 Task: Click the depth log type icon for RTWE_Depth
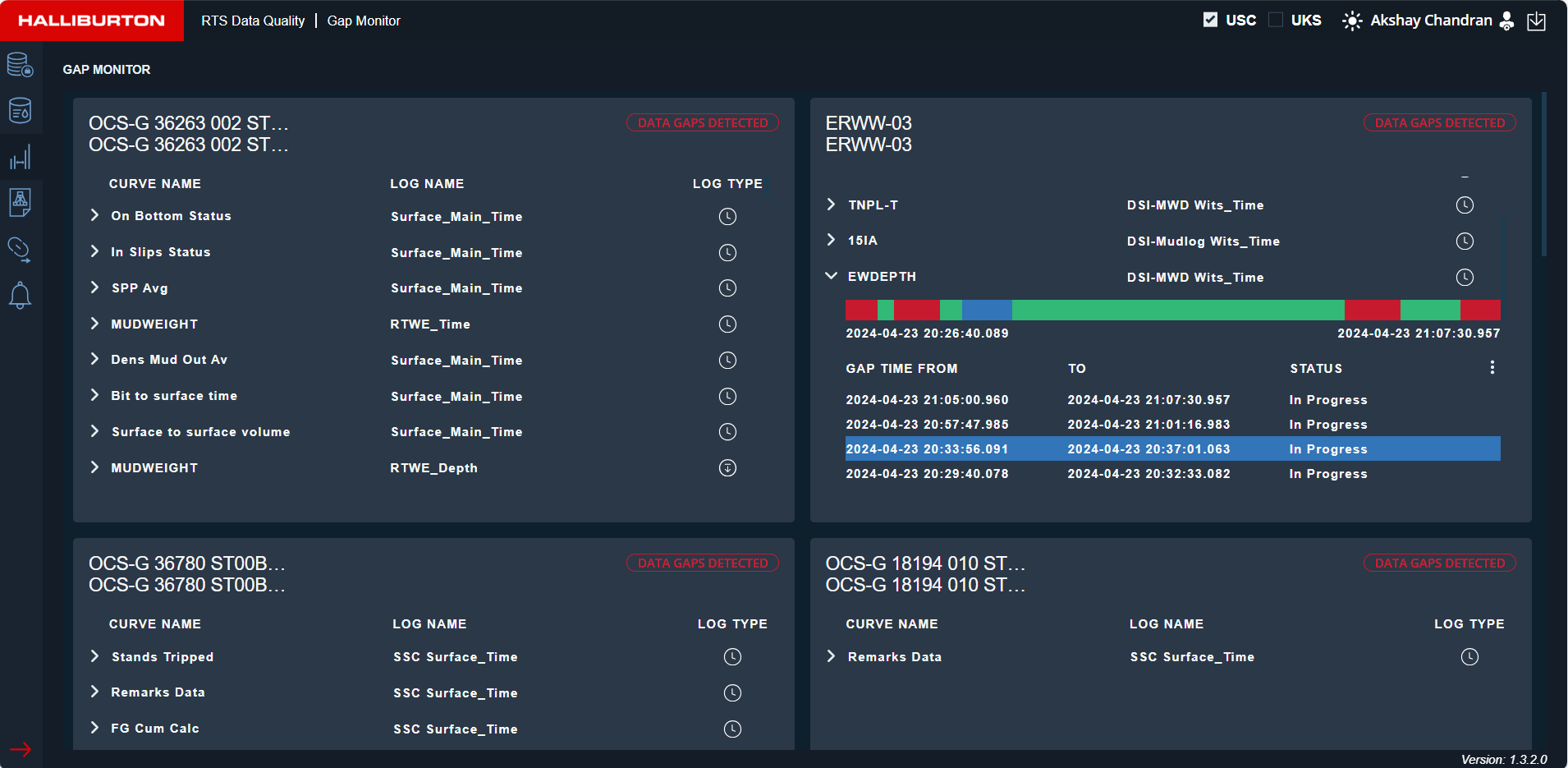coord(727,468)
